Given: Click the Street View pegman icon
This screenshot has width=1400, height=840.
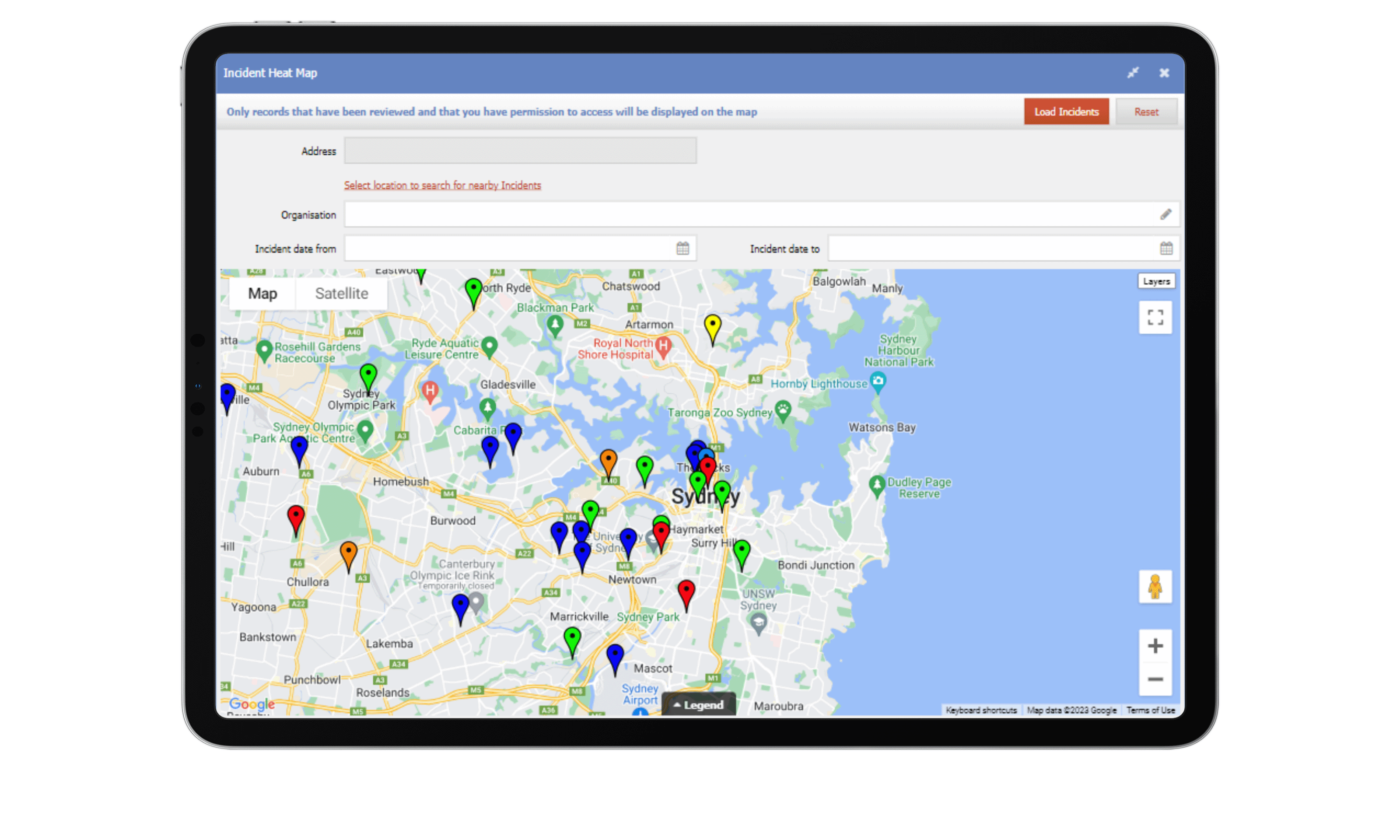Looking at the screenshot, I should click(1155, 588).
